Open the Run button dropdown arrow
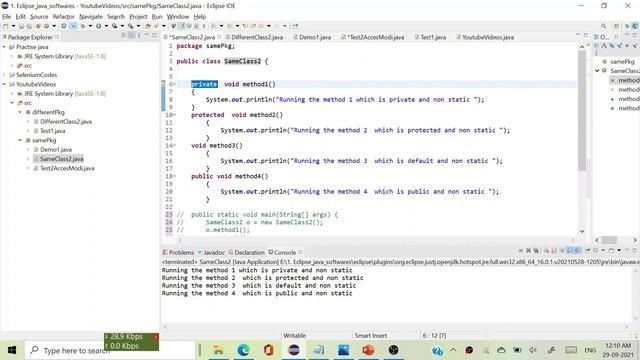The height and width of the screenshot is (360, 640). (x=106, y=26)
